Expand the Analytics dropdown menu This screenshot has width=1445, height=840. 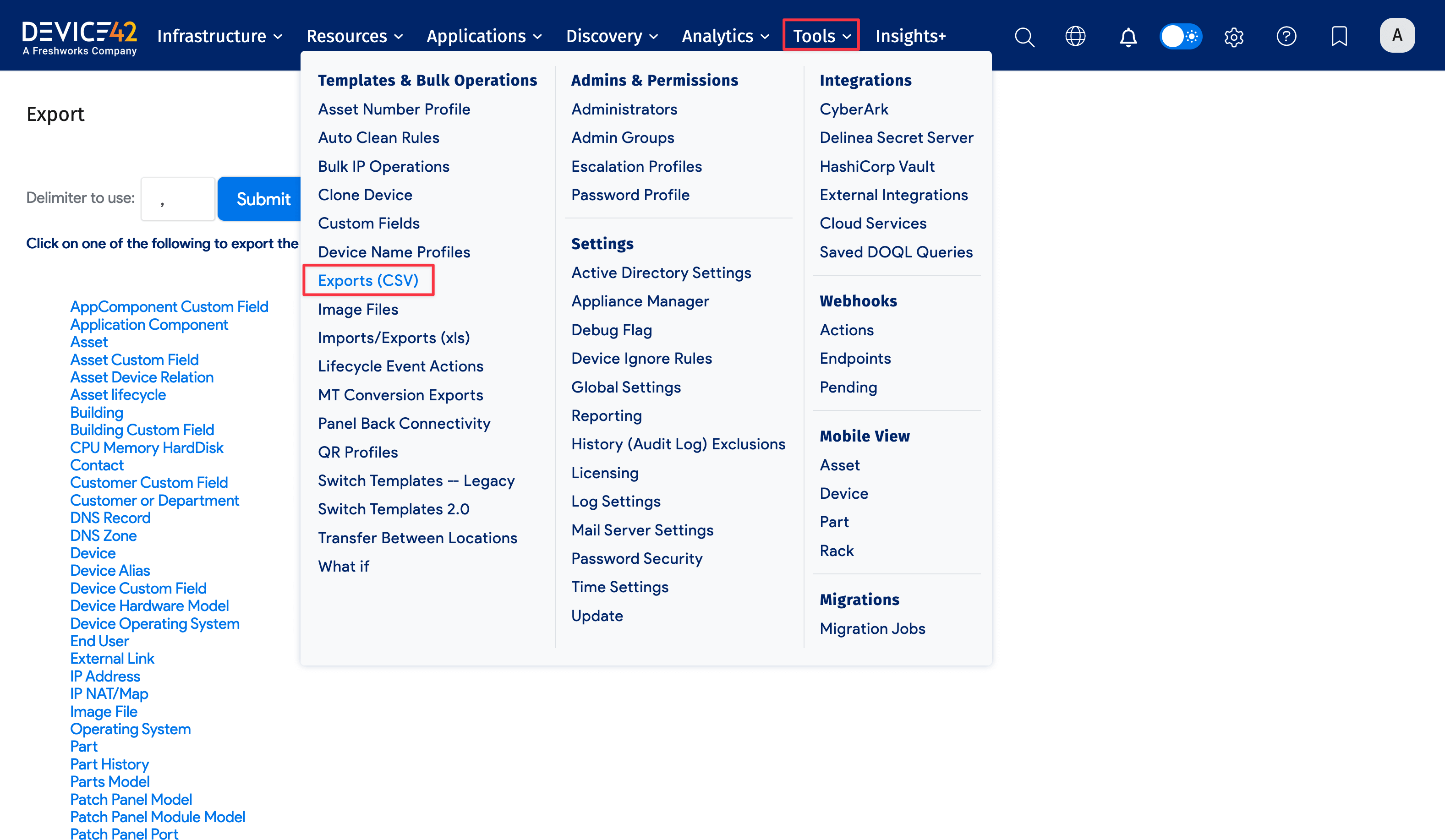[x=725, y=37]
